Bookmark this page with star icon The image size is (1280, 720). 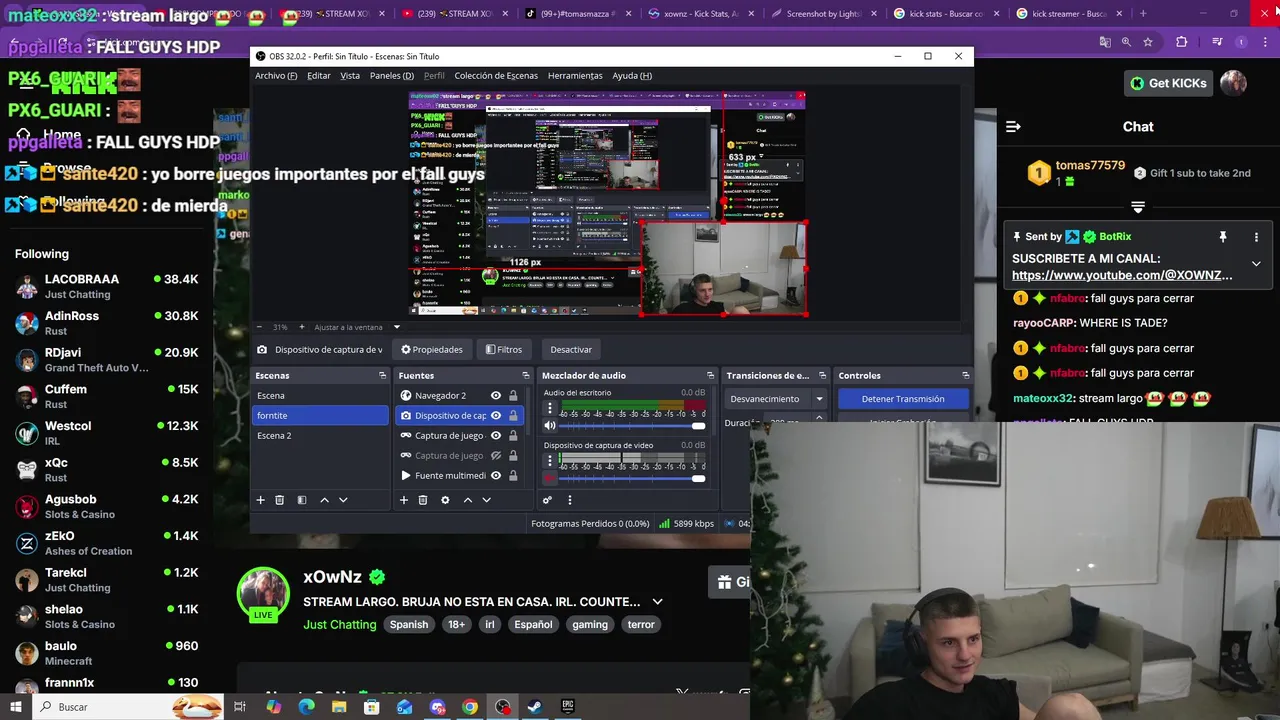tap(1148, 42)
